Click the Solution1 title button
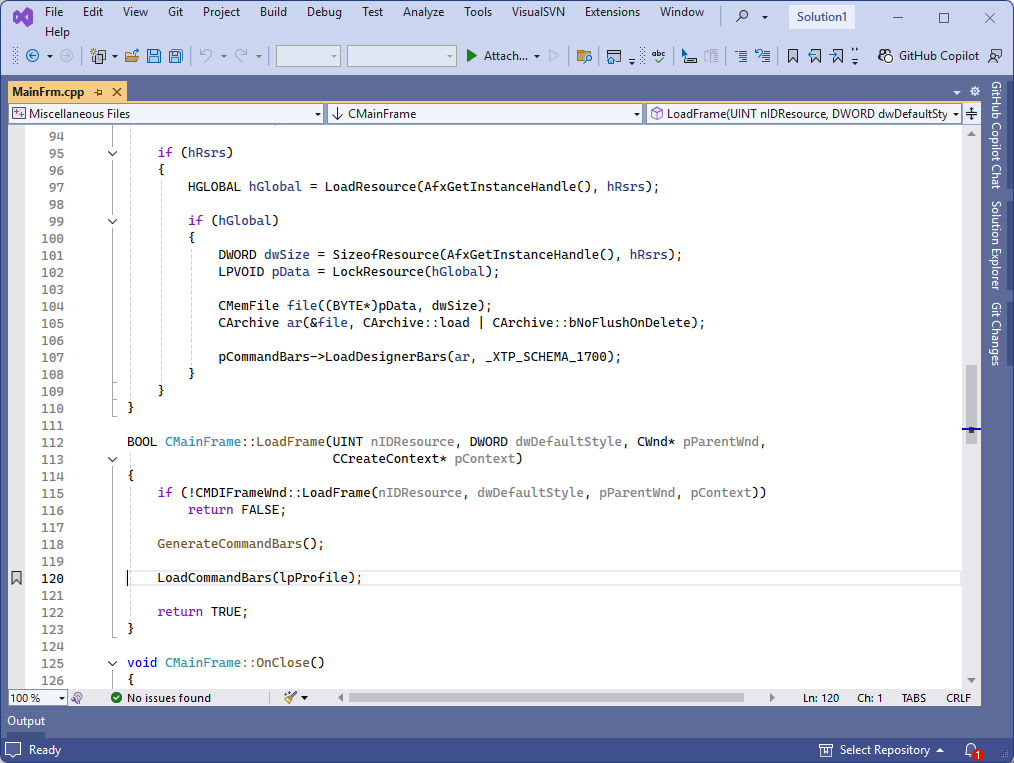 click(821, 17)
